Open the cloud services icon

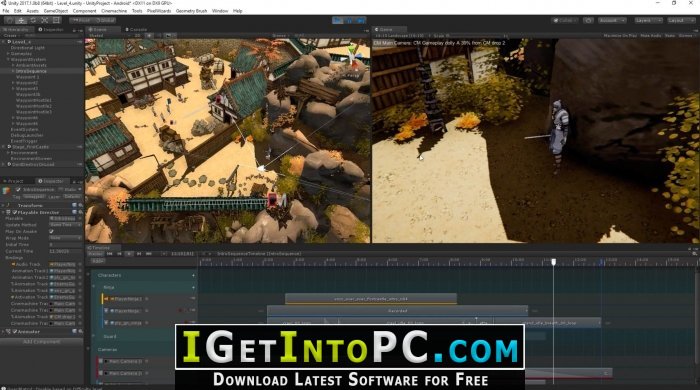pyautogui.click(x=588, y=21)
